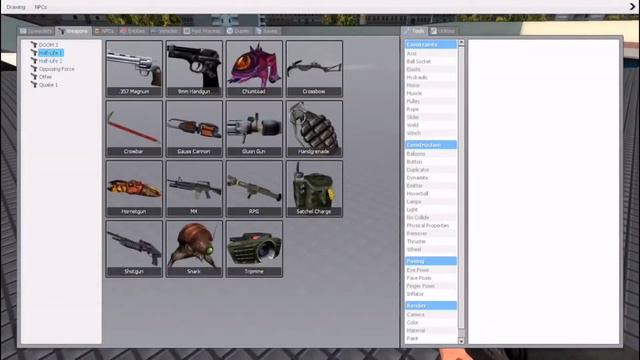
Task: Switch to the Dupes tab
Action: click(x=238, y=31)
